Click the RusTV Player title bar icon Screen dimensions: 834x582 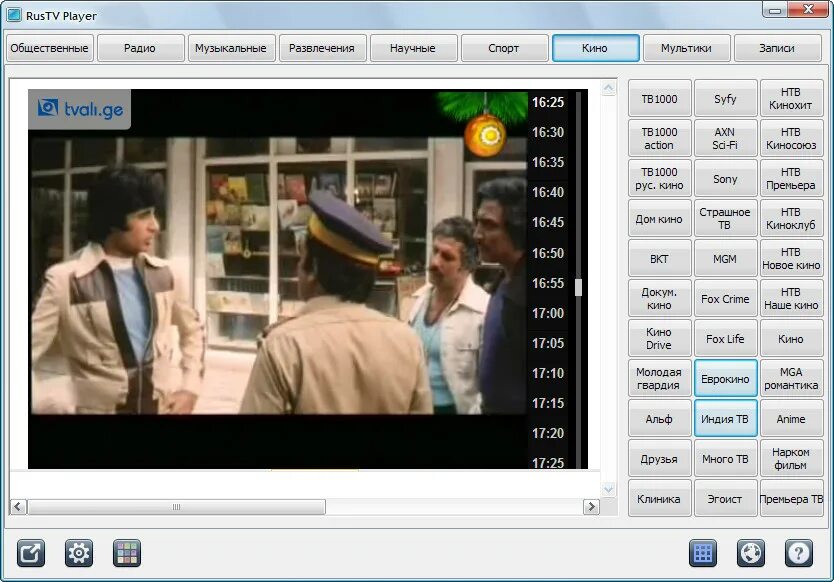click(x=14, y=15)
